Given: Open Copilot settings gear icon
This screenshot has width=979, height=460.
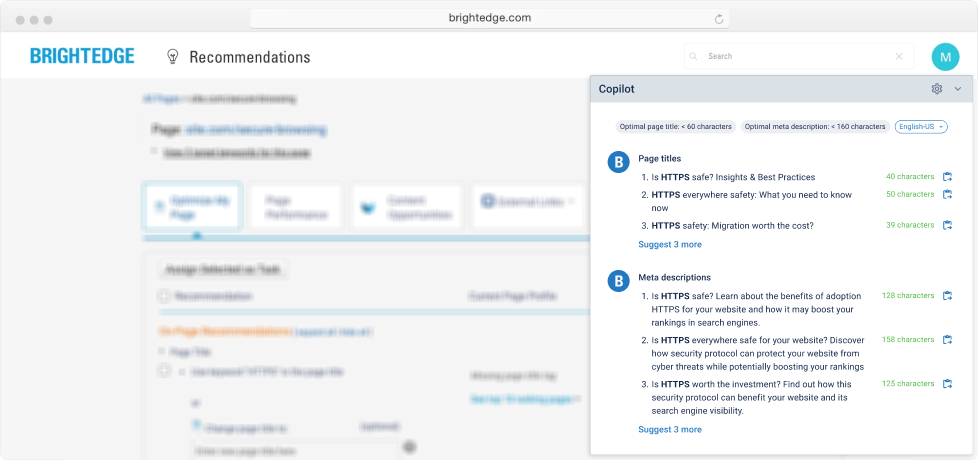Looking at the screenshot, I should pos(937,89).
